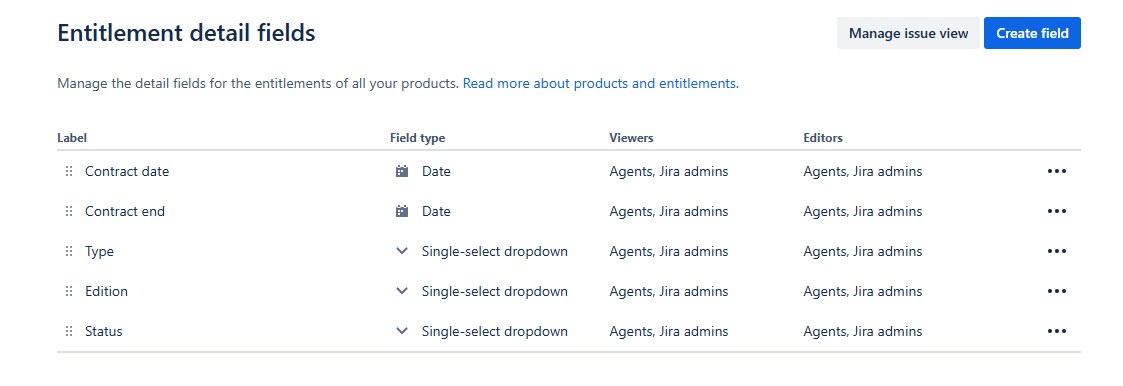Click the dropdown chevron in Edition row
Screen dimensions: 1123x386
coord(402,291)
